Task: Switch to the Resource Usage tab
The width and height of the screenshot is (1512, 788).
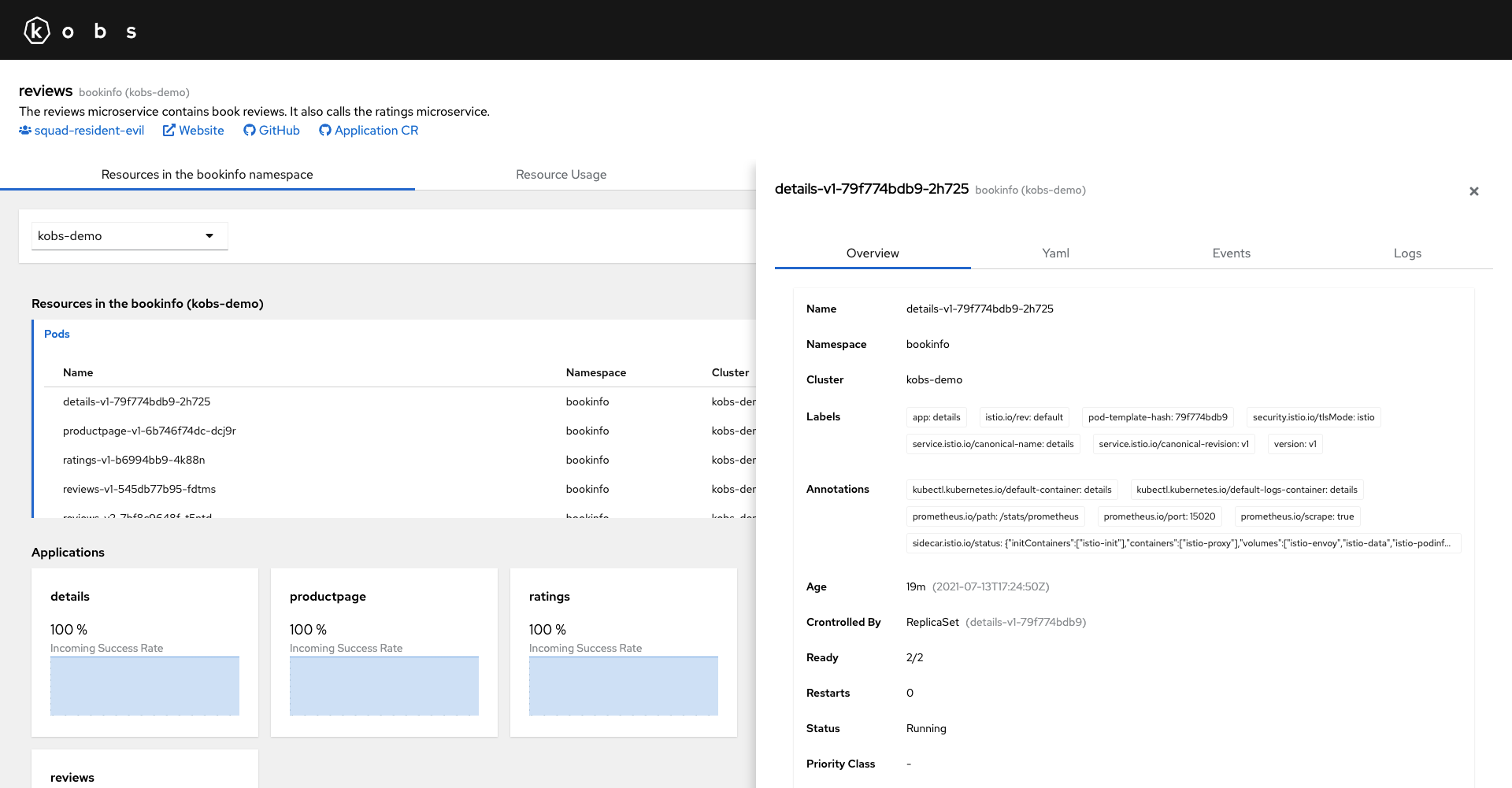Action: pyautogui.click(x=561, y=175)
